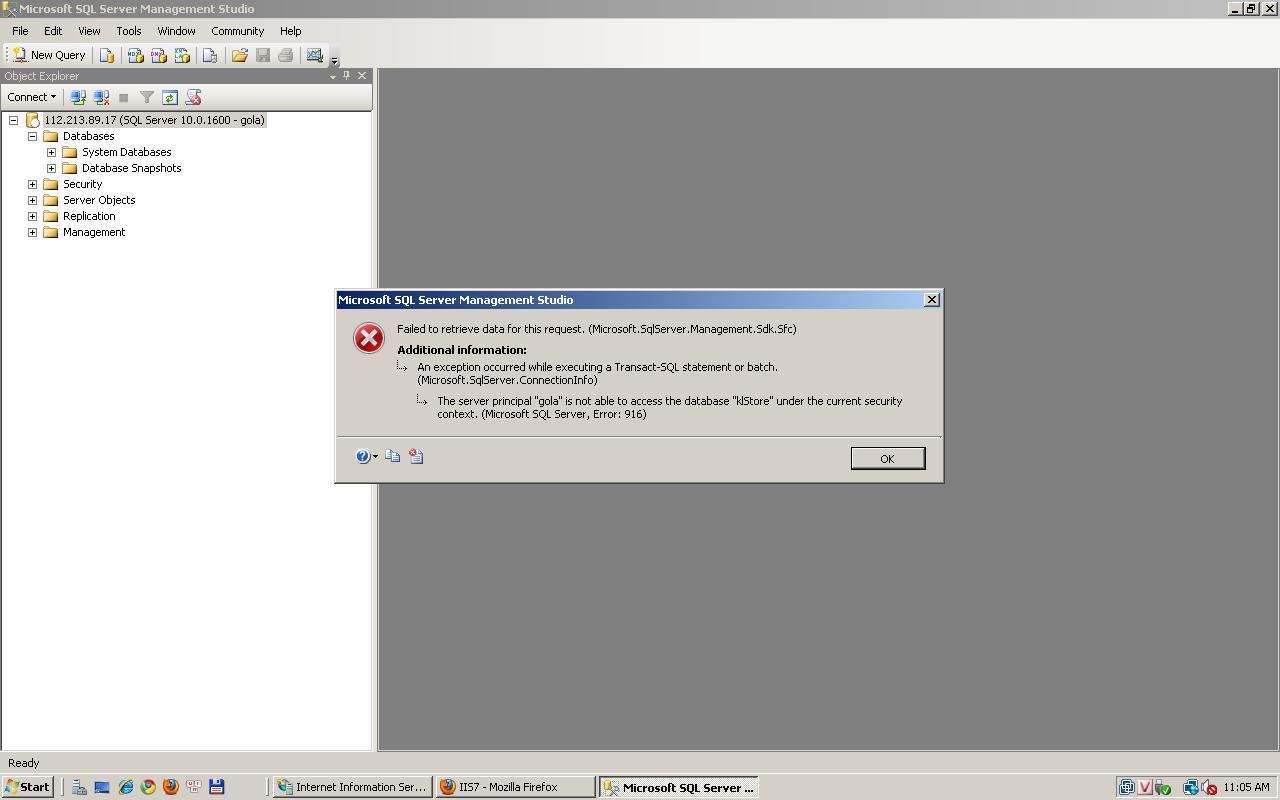
Task: Click Copy message text icon in dialog
Action: (x=393, y=456)
